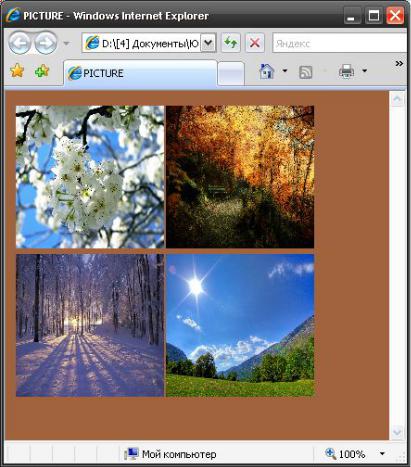The image size is (411, 467).
Task: Open Favorites Center star icon
Action: click(17, 71)
